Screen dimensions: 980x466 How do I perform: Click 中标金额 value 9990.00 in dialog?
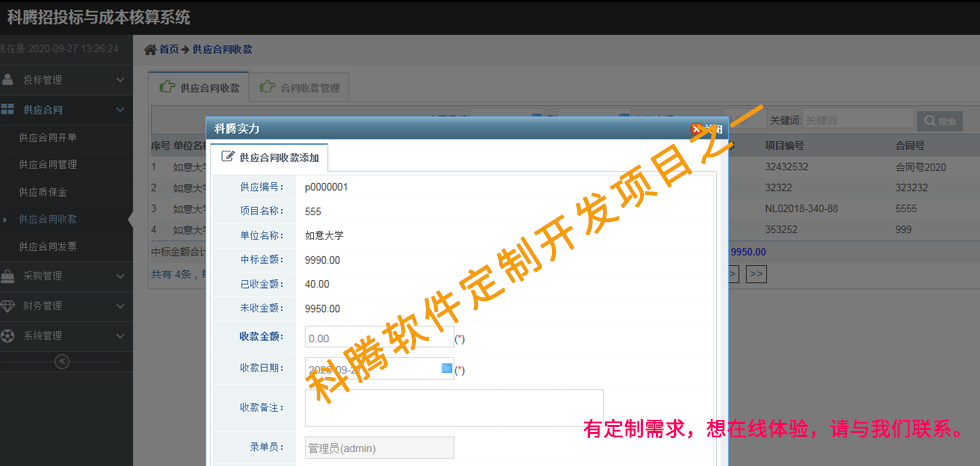322,260
